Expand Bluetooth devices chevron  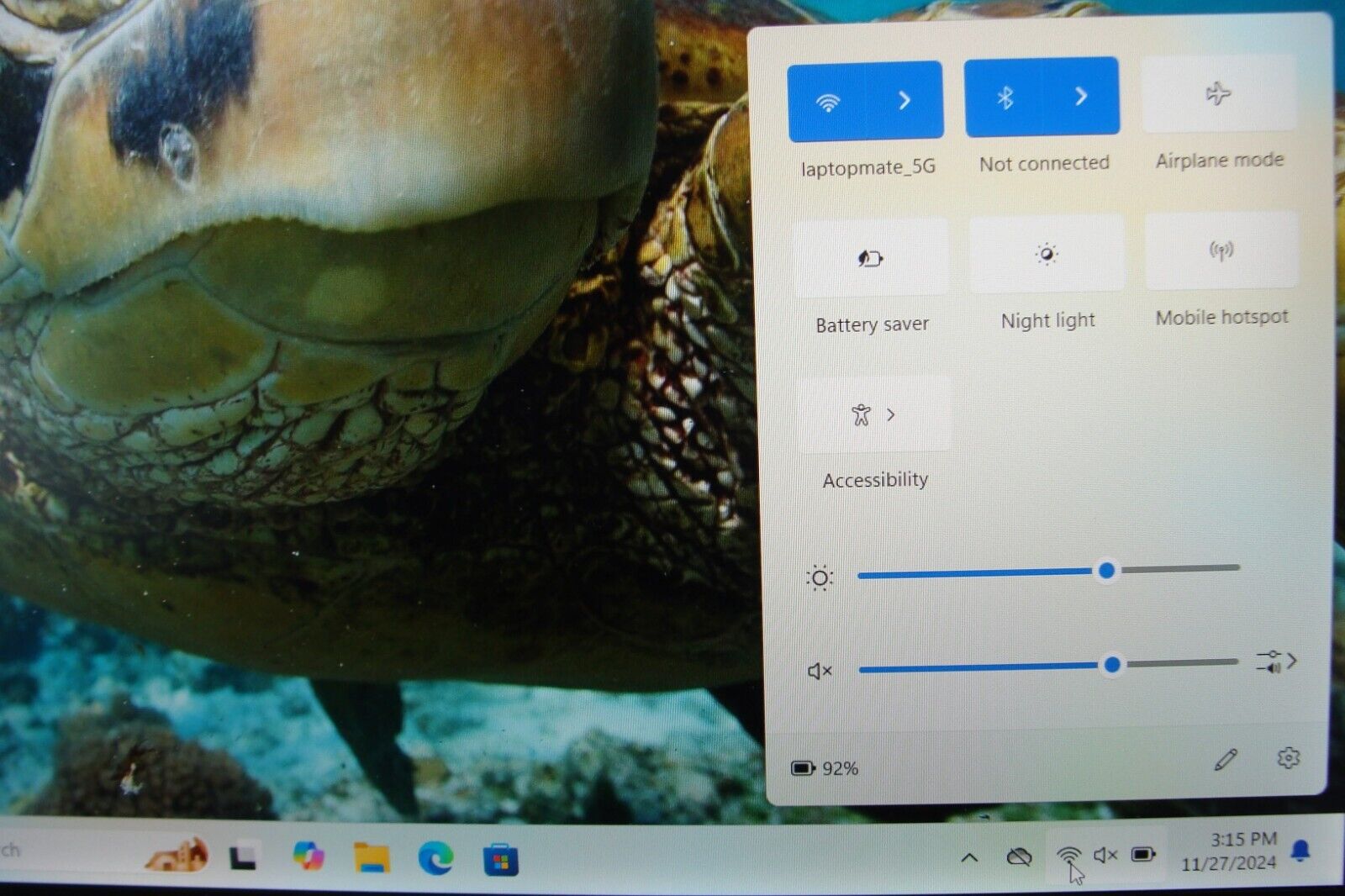(1081, 98)
